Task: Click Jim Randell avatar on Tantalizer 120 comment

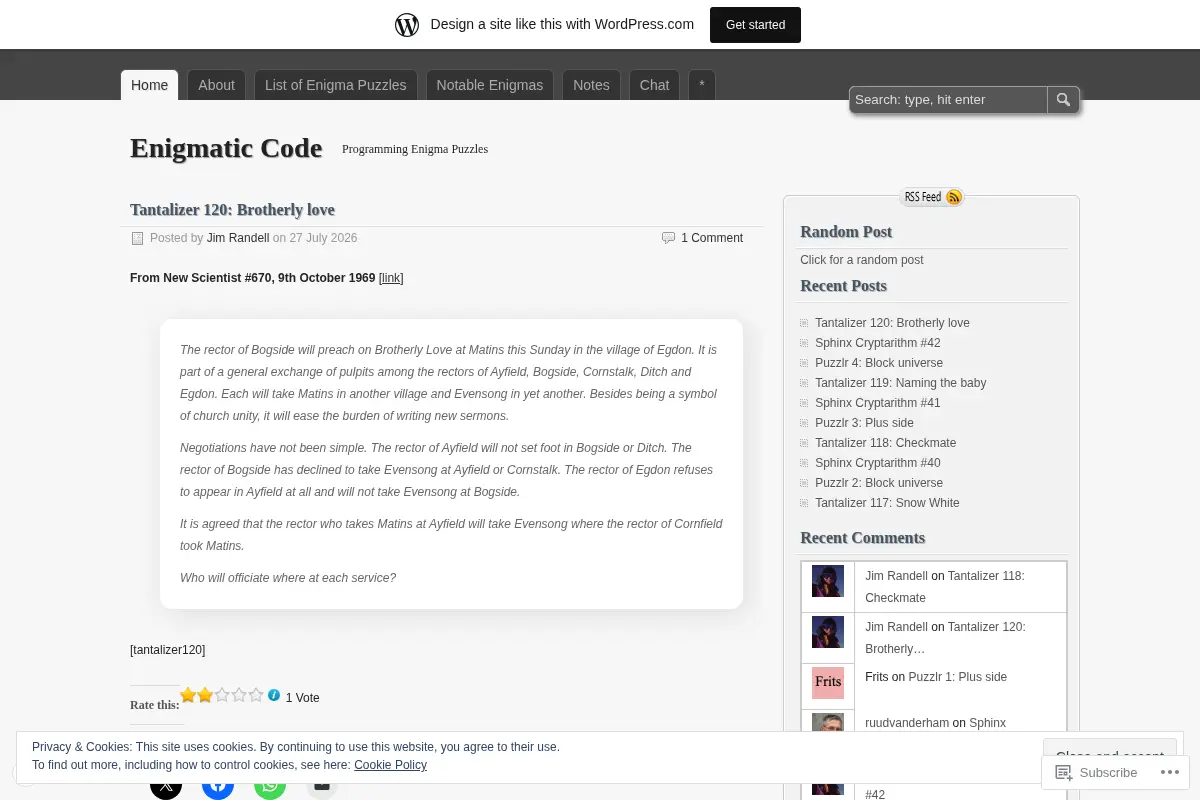Action: coord(828,632)
